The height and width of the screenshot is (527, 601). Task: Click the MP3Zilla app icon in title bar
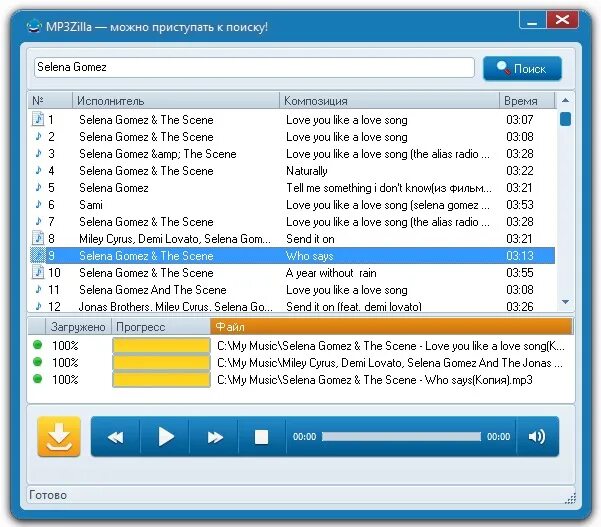click(34, 26)
